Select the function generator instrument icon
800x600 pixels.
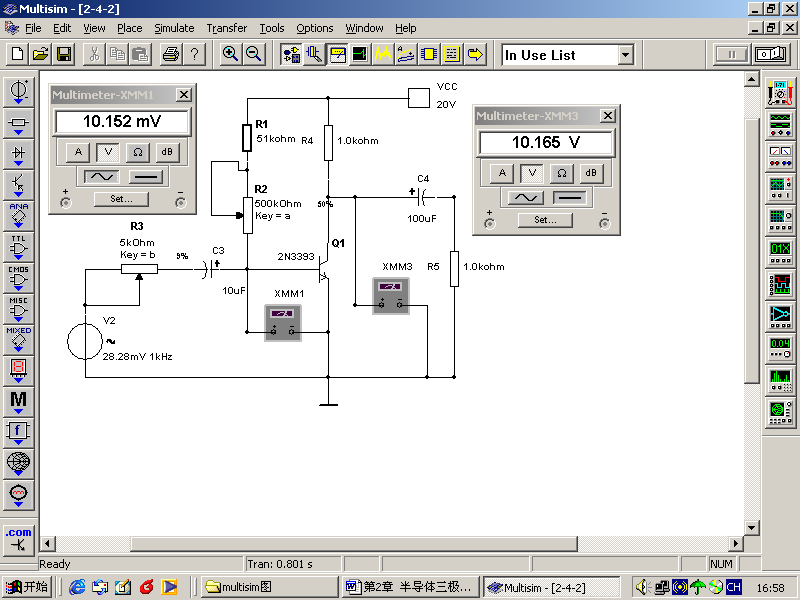point(780,125)
